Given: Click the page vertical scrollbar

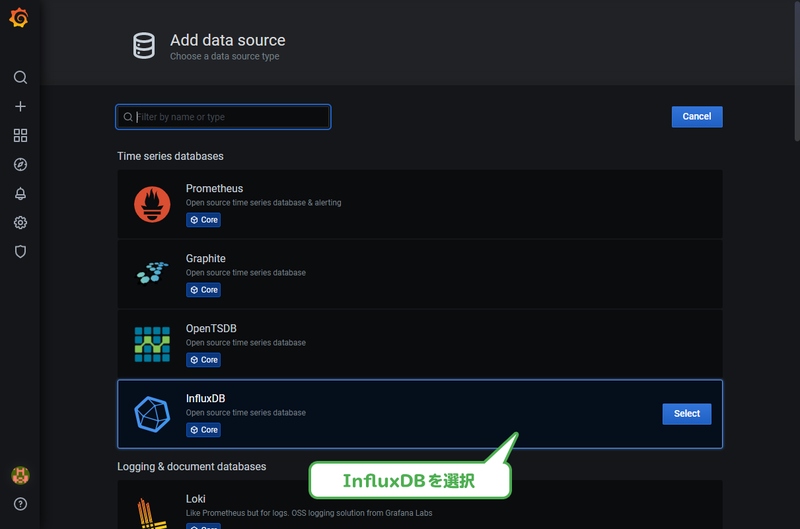Looking at the screenshot, I should pyautogui.click(x=796, y=71).
